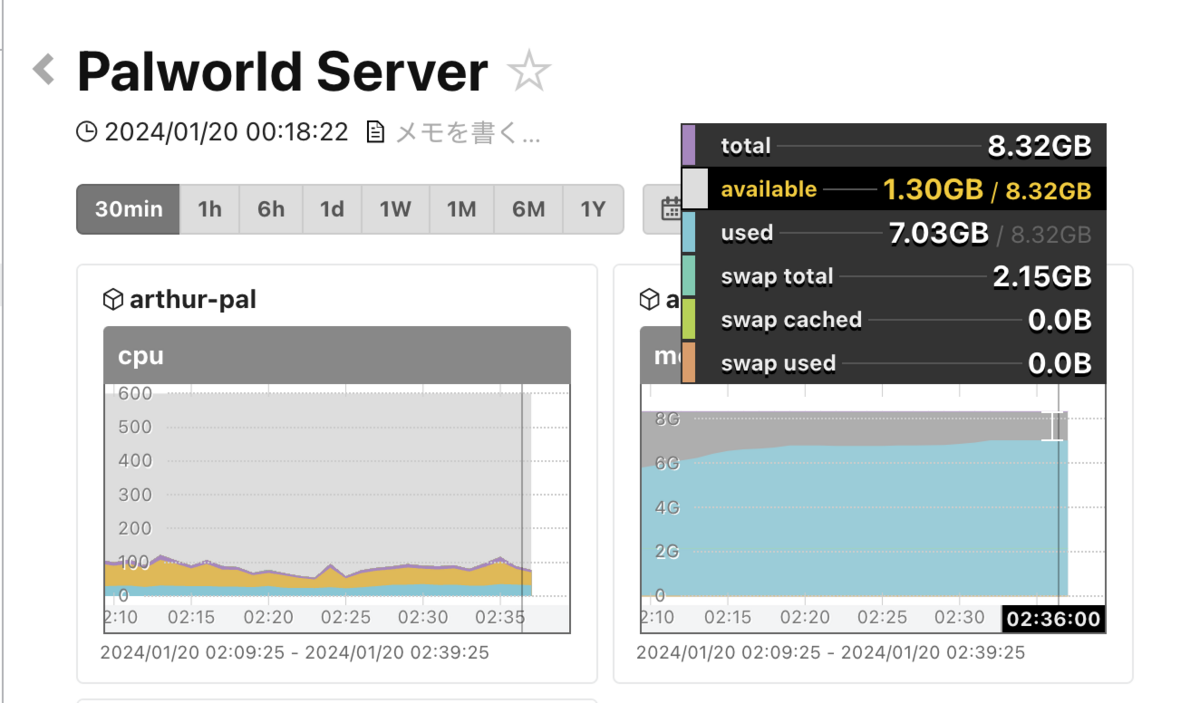The image size is (1200, 703).
Task: Click the Palworld Server title
Action: (282, 72)
